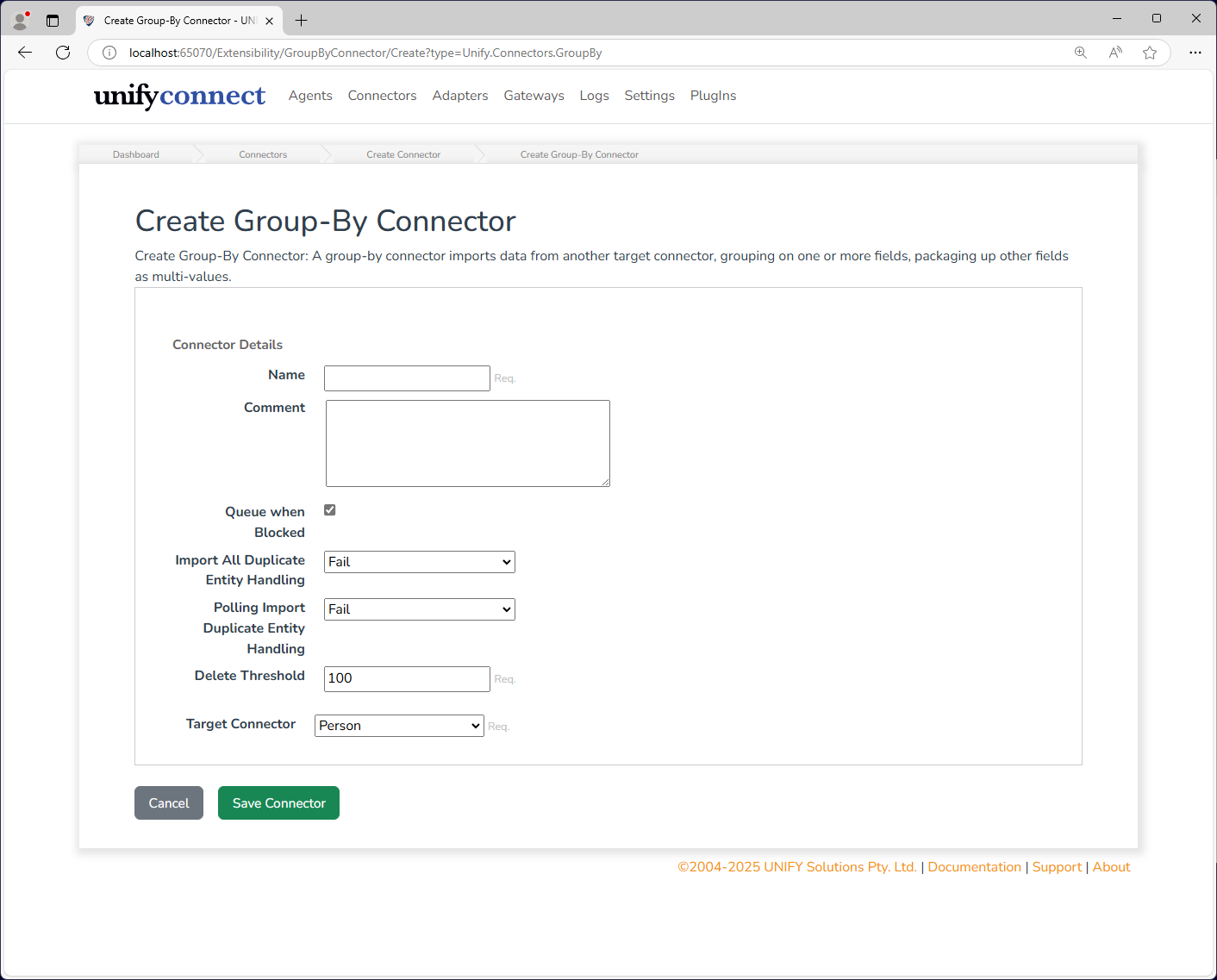Viewport: 1217px width, 980px height.
Task: Open Import All Duplicate Entity Handling dropdown
Action: pyautogui.click(x=420, y=562)
